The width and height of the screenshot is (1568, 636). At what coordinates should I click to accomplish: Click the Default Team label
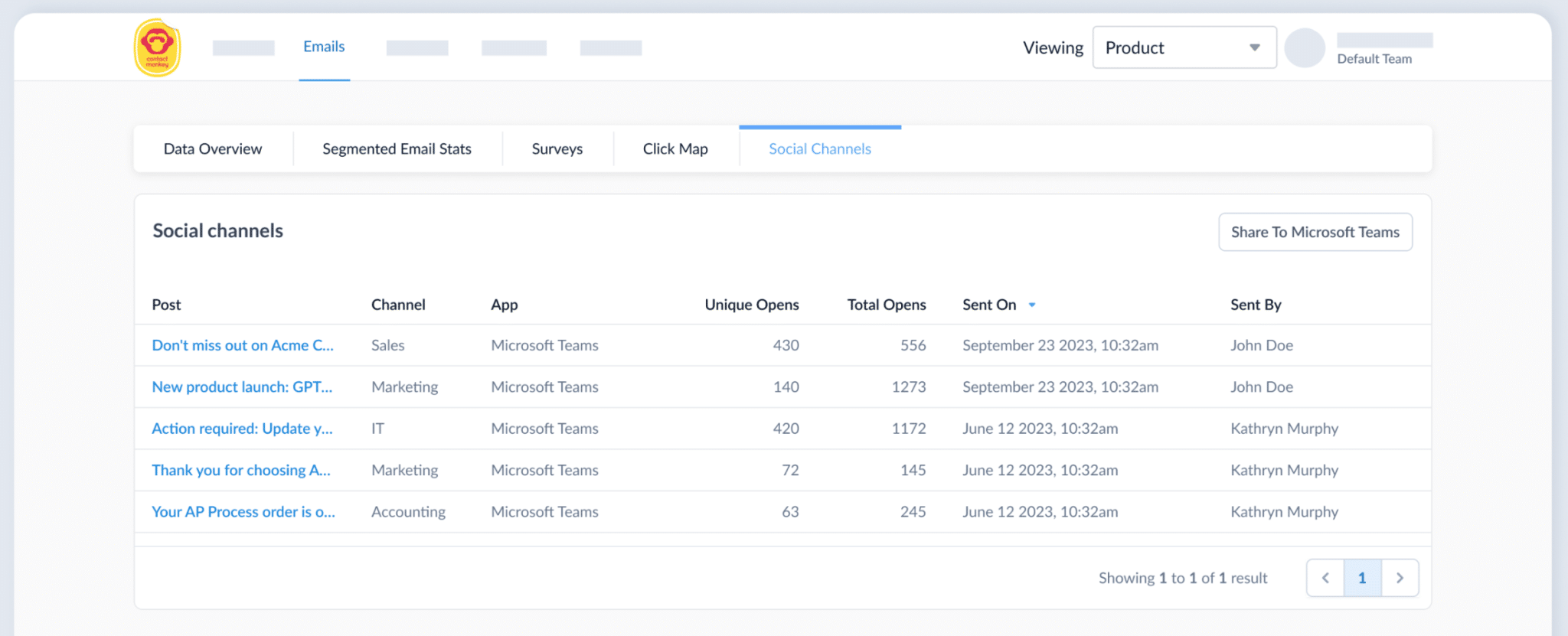pos(1374,59)
